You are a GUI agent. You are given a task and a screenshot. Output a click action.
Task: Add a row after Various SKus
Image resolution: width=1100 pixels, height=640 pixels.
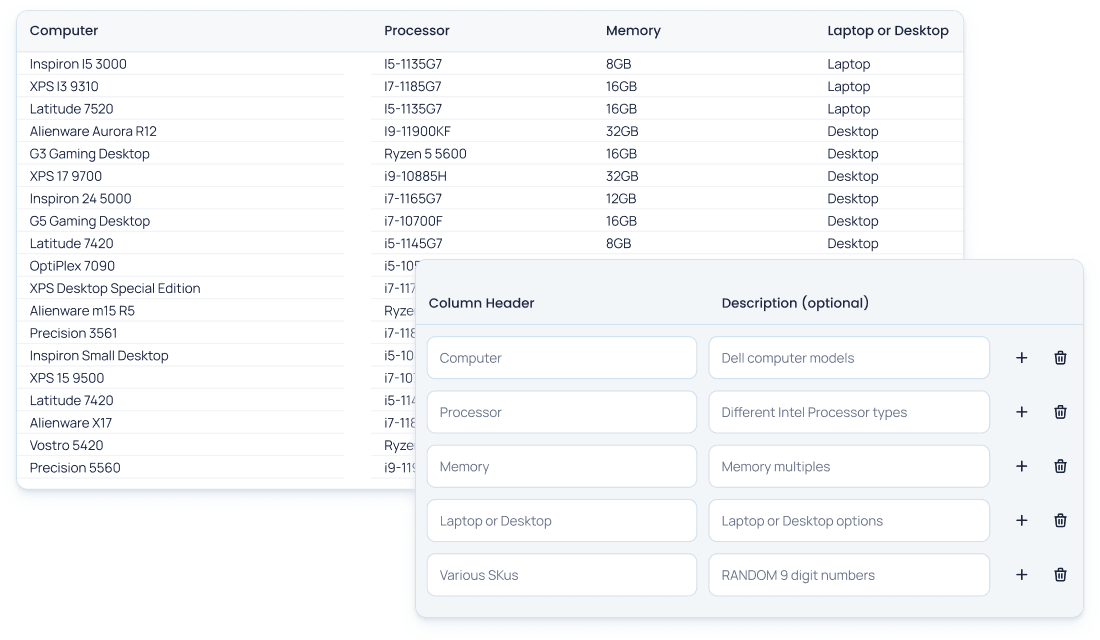1021,575
